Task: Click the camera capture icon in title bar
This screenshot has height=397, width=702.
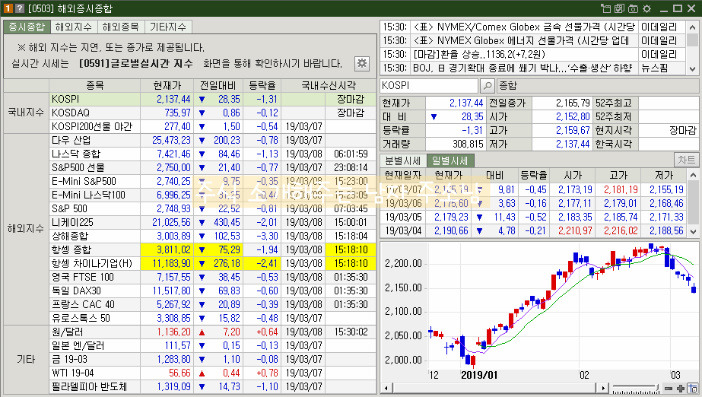Action: (x=633, y=9)
